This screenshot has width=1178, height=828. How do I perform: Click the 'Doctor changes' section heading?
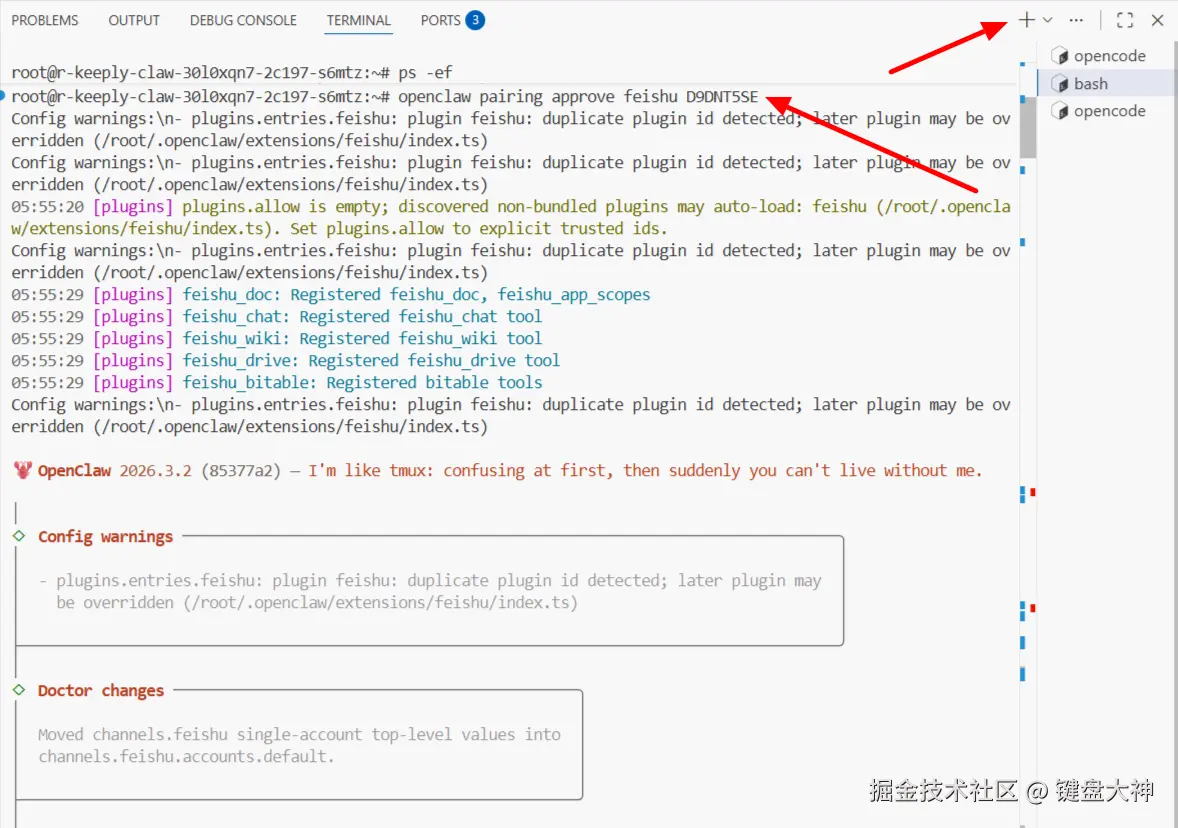click(101, 691)
